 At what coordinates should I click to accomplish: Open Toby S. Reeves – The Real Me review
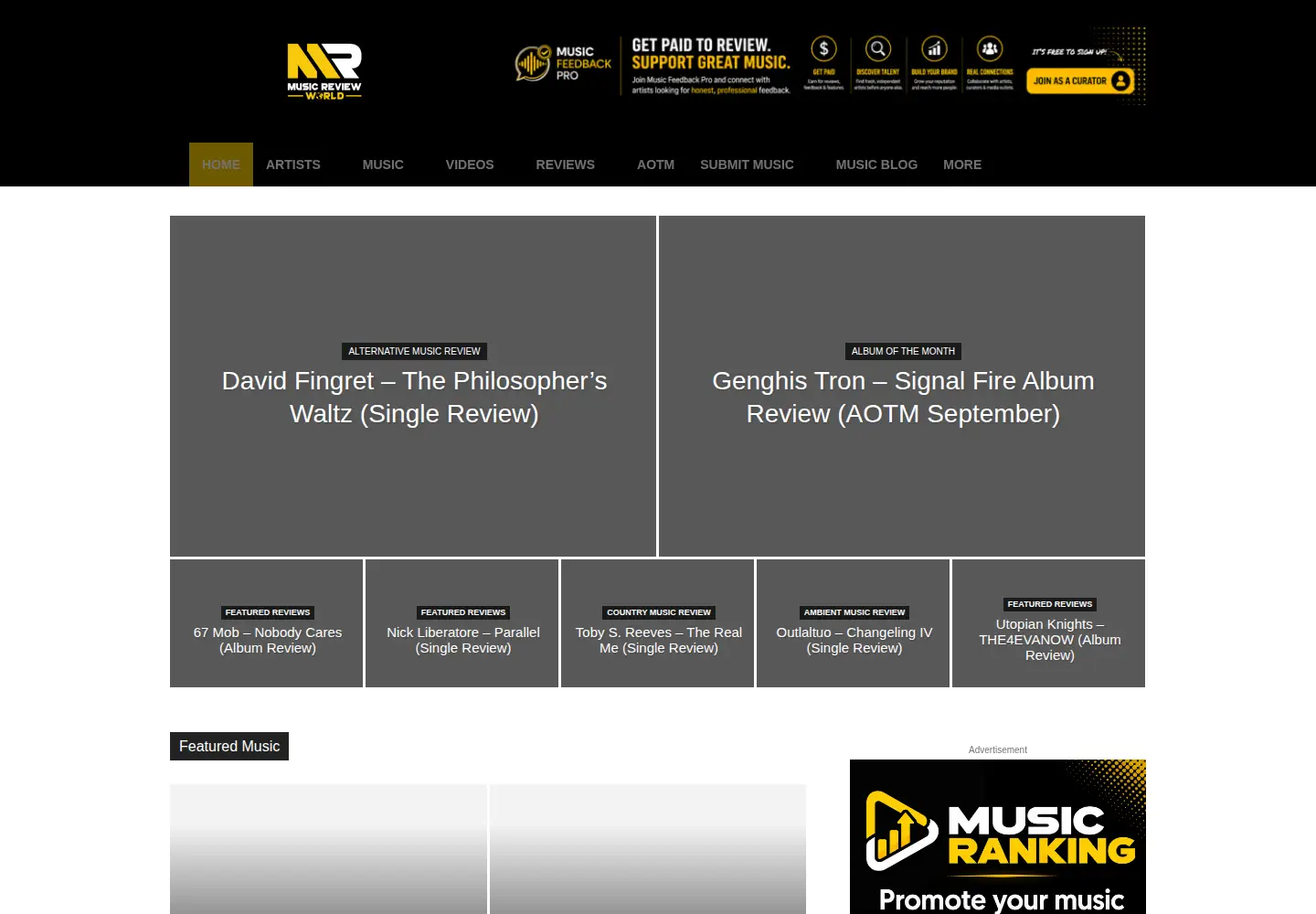[659, 640]
